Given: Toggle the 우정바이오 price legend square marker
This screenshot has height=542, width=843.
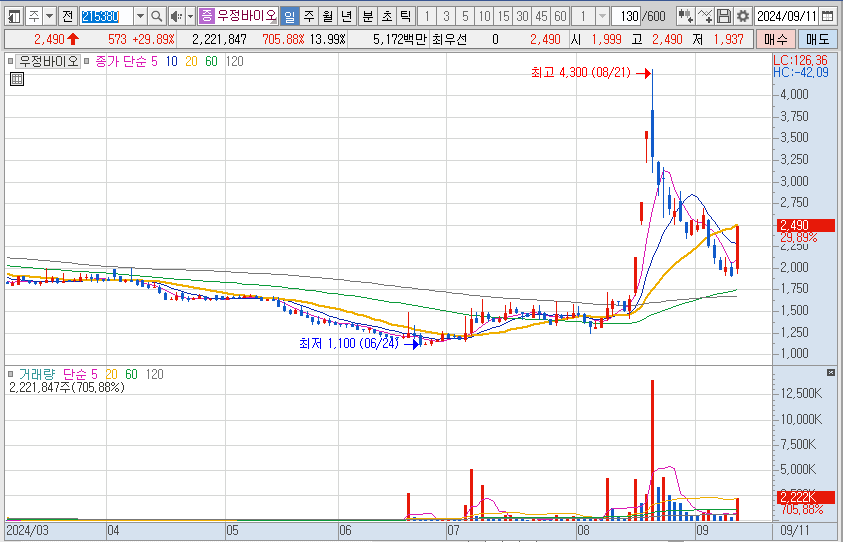Looking at the screenshot, I should (x=10, y=61).
